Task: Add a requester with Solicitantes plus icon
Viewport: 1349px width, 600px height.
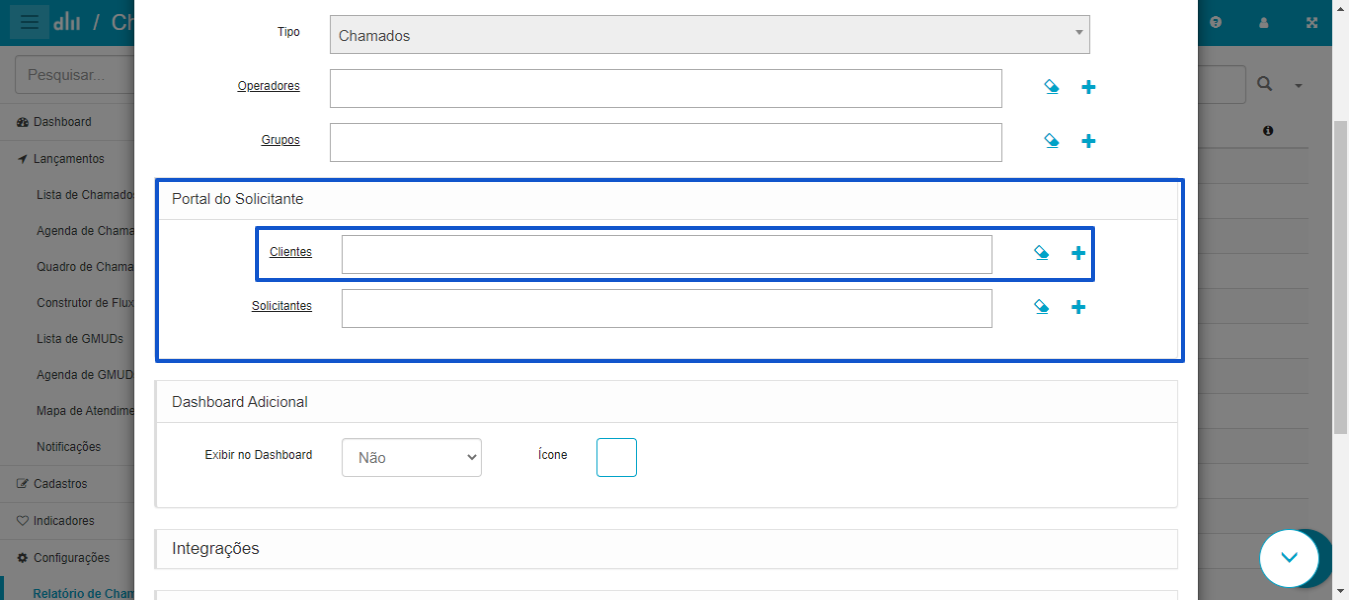Action: tap(1078, 307)
